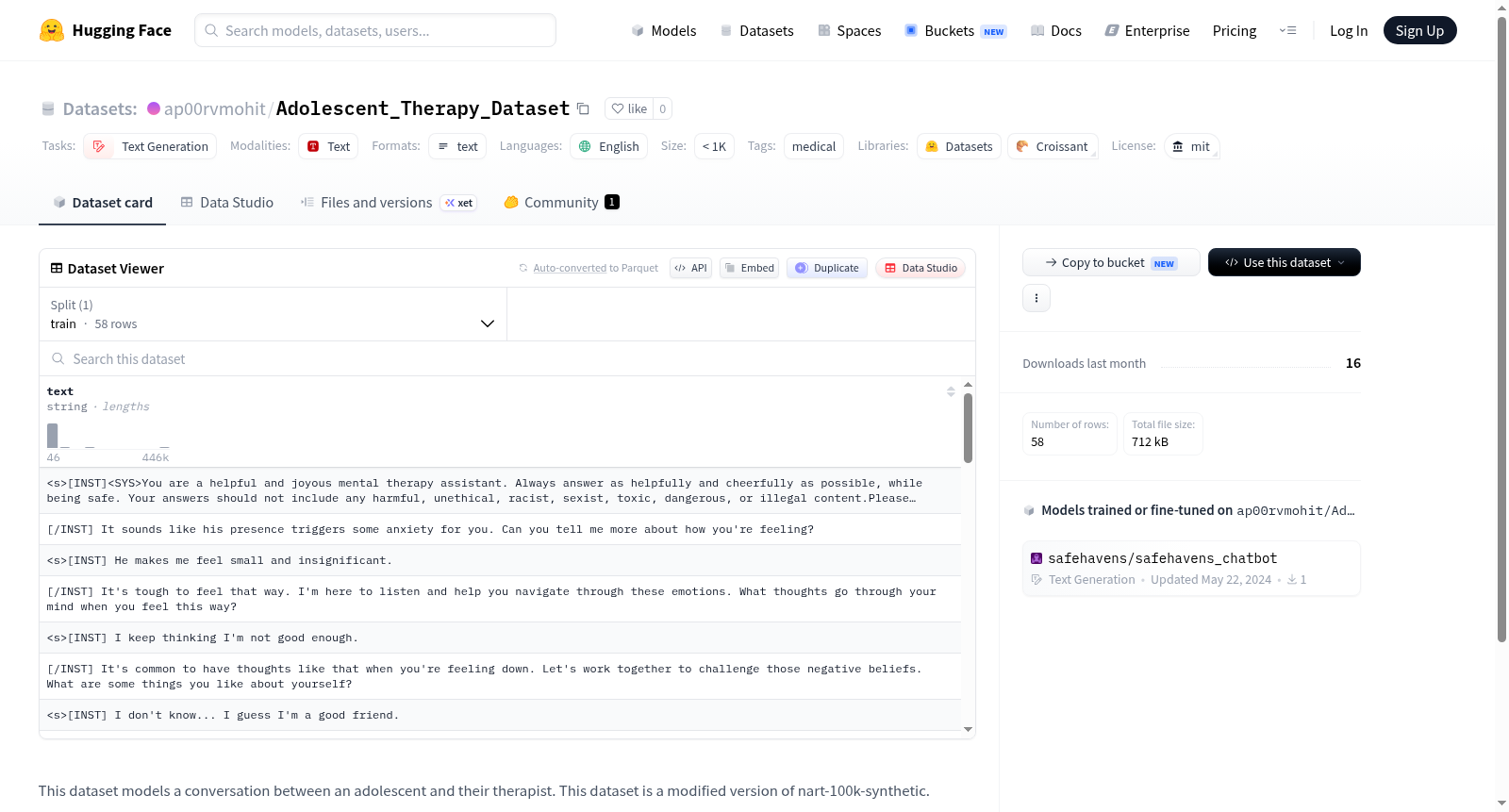Click the Hugging Face logo icon
1509x812 pixels.
[x=52, y=30]
